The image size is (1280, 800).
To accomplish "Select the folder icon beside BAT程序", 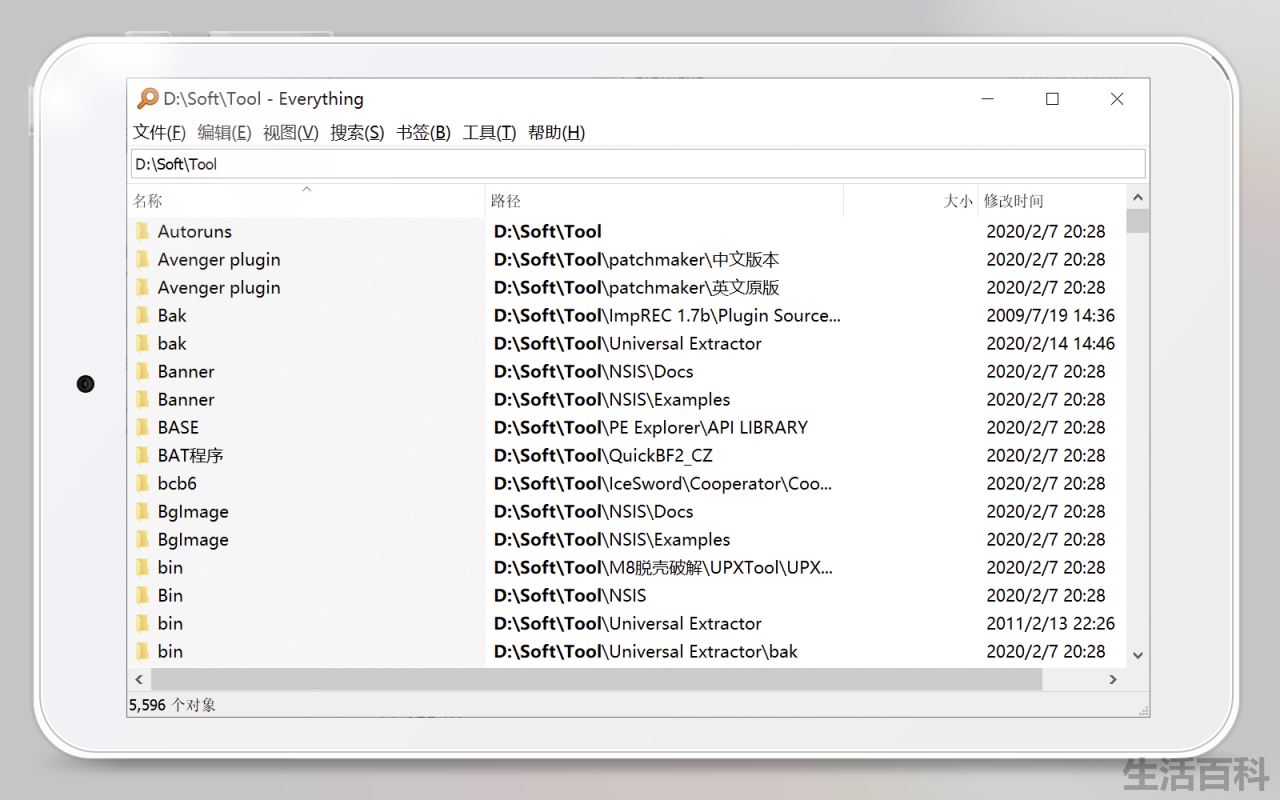I will pyautogui.click(x=142, y=455).
